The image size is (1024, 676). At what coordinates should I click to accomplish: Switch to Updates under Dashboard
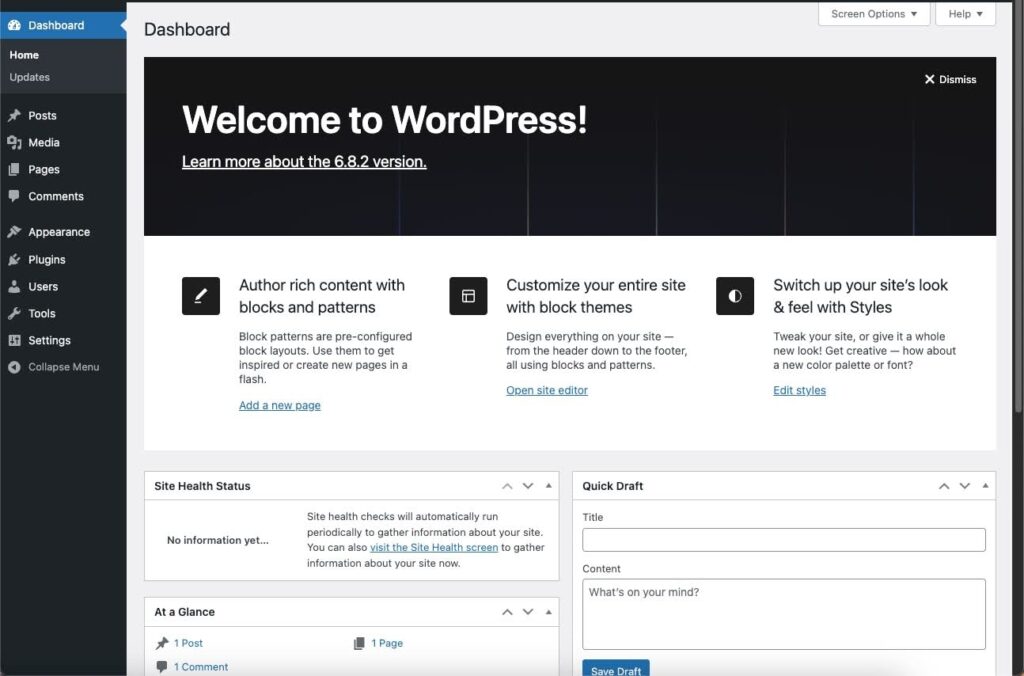[29, 77]
